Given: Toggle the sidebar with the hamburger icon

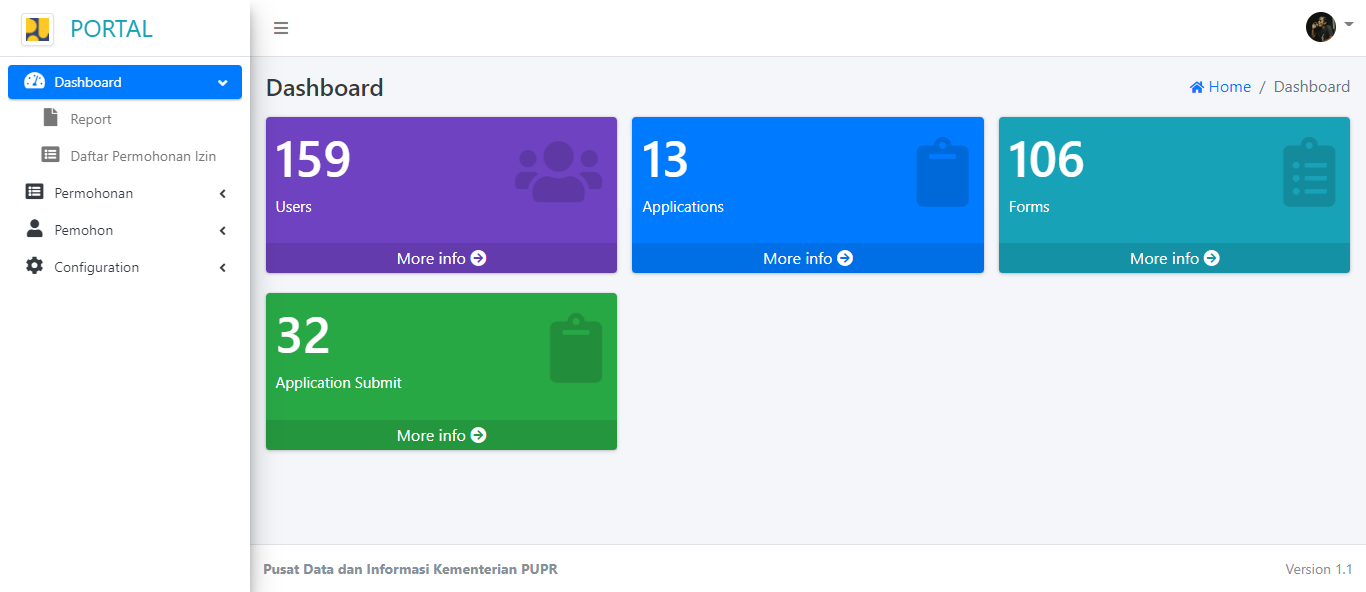Looking at the screenshot, I should (281, 28).
